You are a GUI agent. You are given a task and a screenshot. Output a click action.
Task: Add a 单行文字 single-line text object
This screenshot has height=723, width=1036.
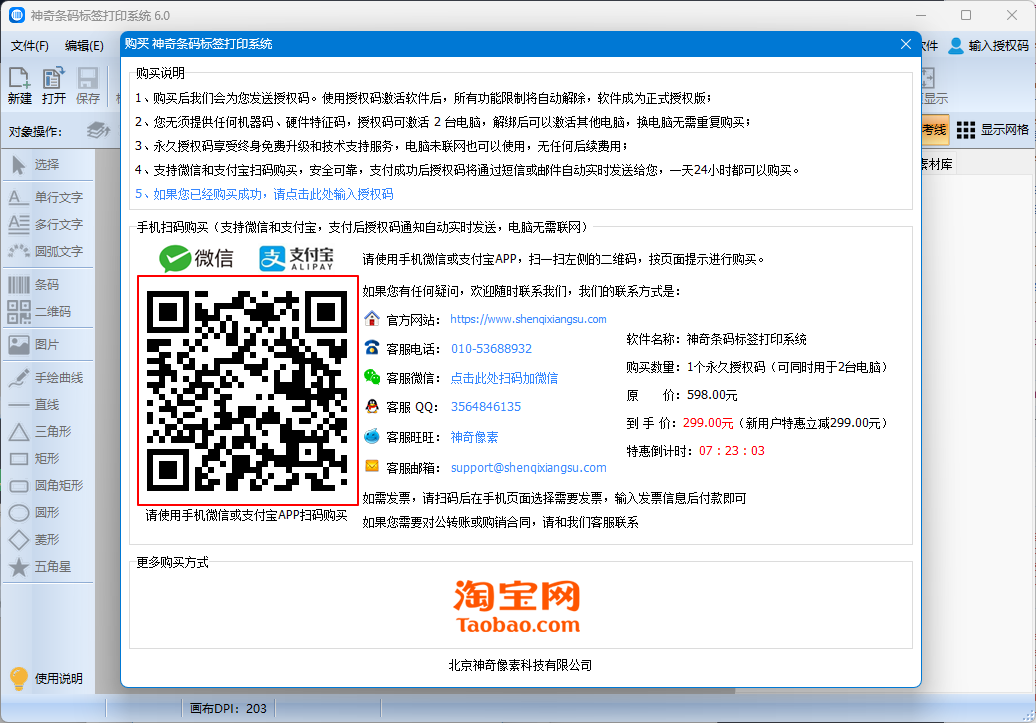tap(46, 197)
